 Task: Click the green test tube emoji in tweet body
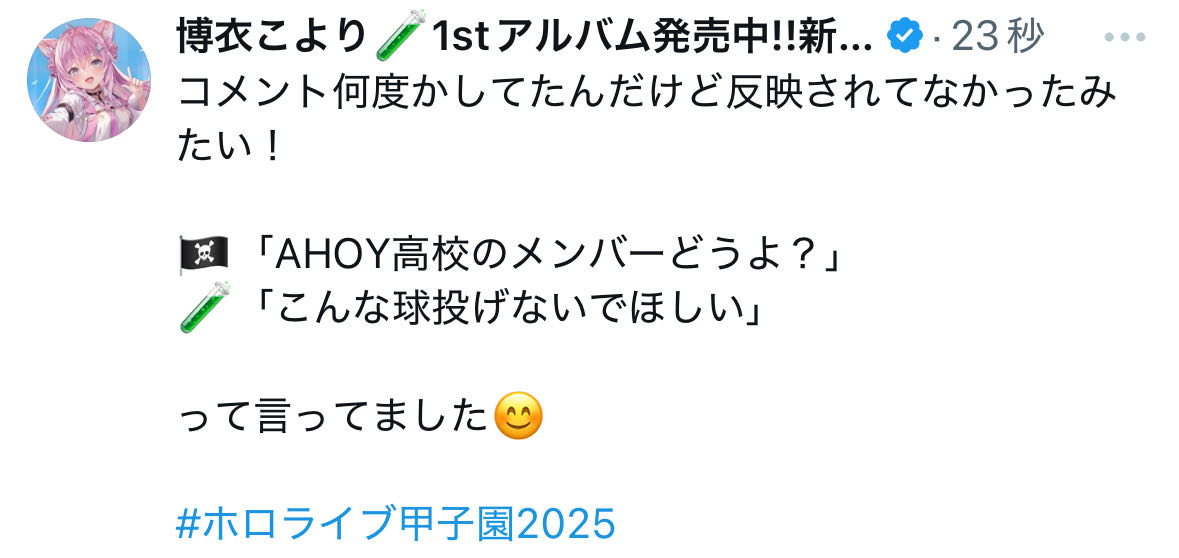pyautogui.click(x=202, y=308)
